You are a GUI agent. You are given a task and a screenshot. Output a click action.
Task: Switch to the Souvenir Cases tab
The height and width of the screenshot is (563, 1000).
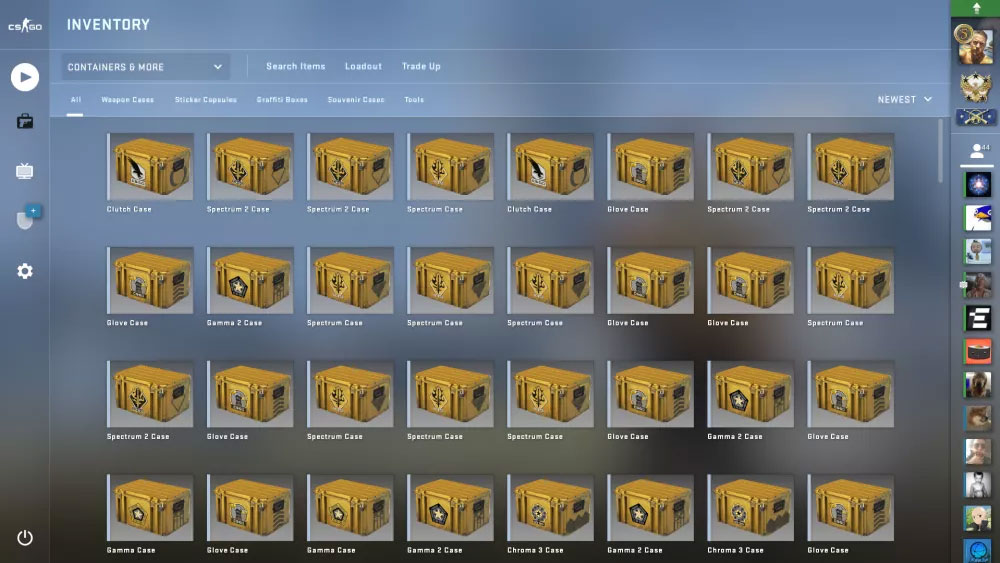tap(356, 100)
